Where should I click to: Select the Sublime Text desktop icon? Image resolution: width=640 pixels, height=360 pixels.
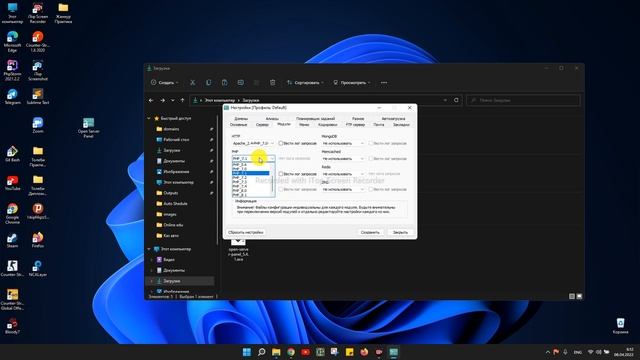pos(38,97)
